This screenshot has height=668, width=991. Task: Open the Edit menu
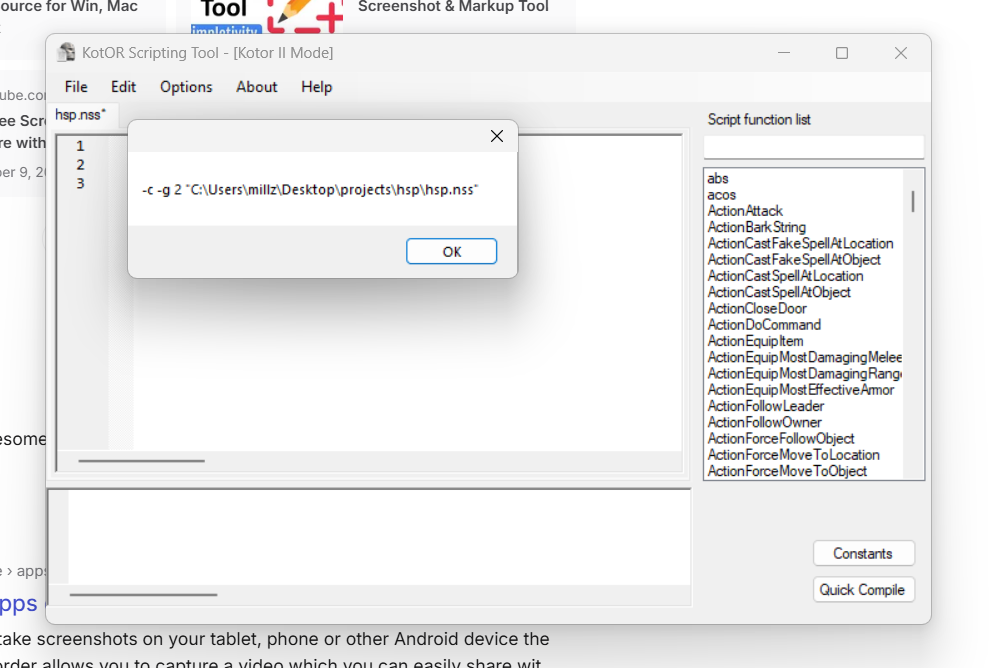[x=123, y=87]
